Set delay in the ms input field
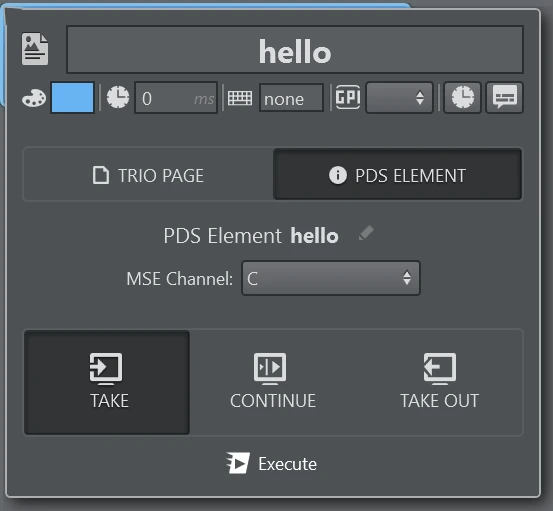553x511 pixels. (x=176, y=98)
